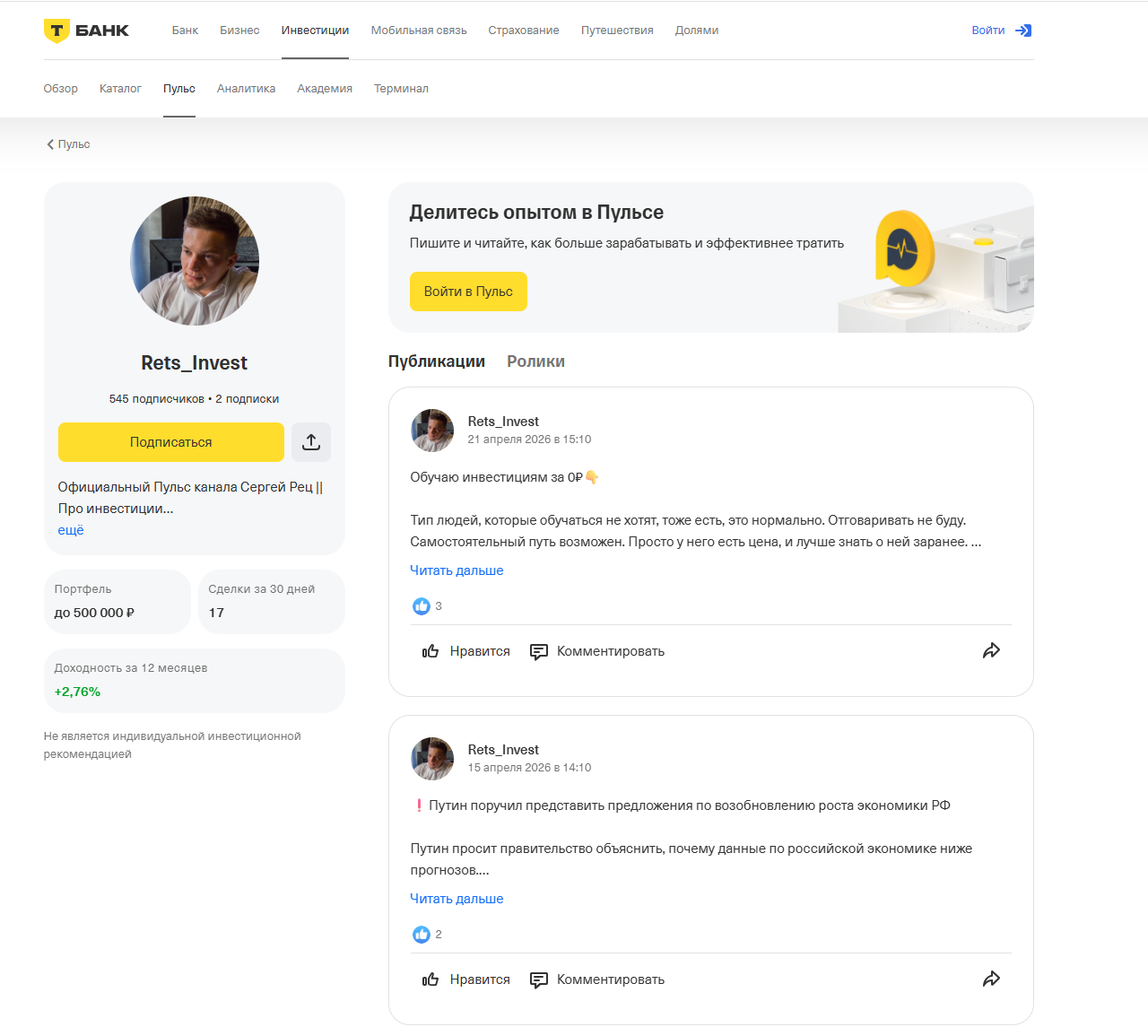1148x1036 pixels.
Task: Click Войти link in header
Action: [988, 30]
